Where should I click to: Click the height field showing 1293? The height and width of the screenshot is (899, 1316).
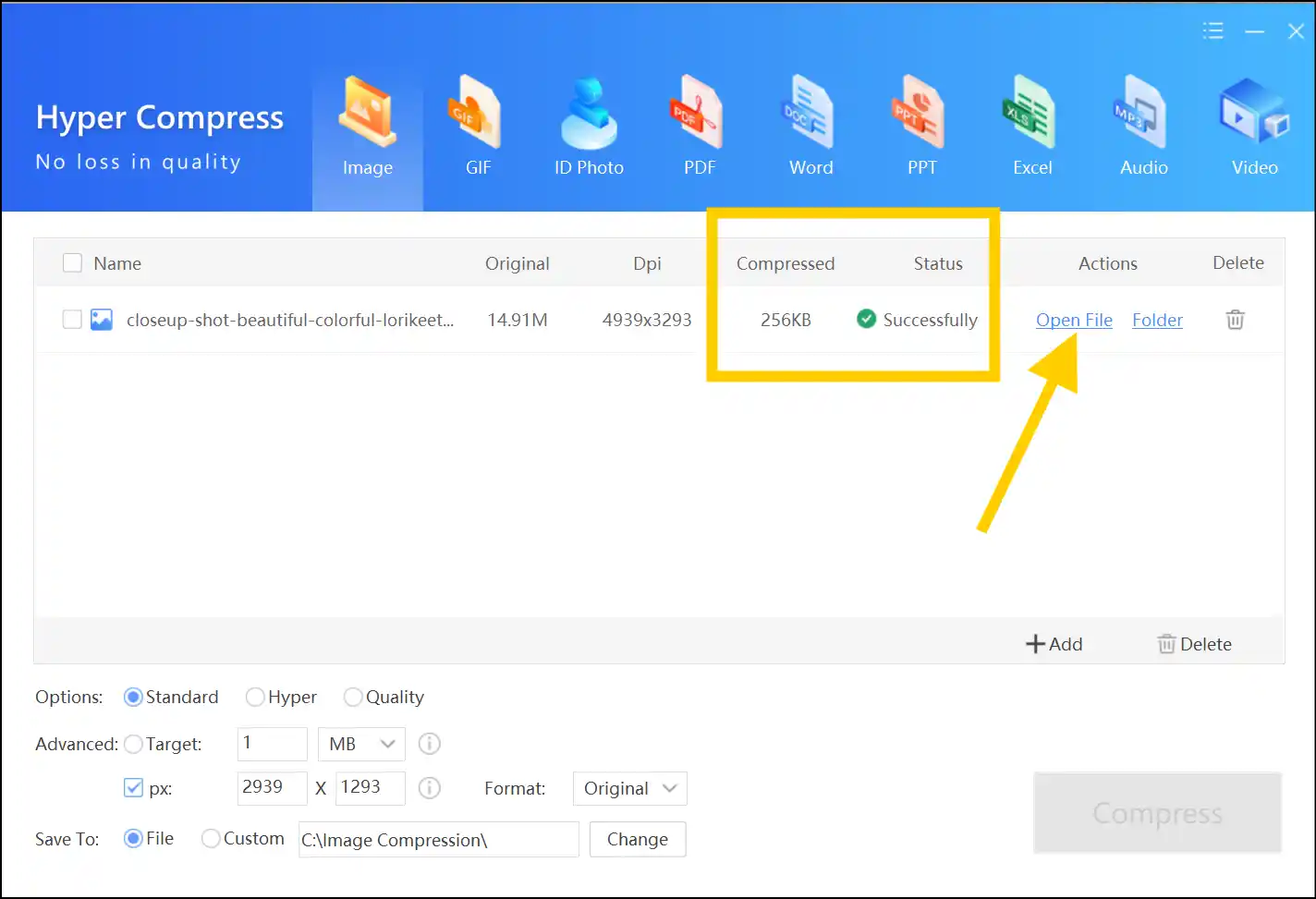(x=371, y=788)
